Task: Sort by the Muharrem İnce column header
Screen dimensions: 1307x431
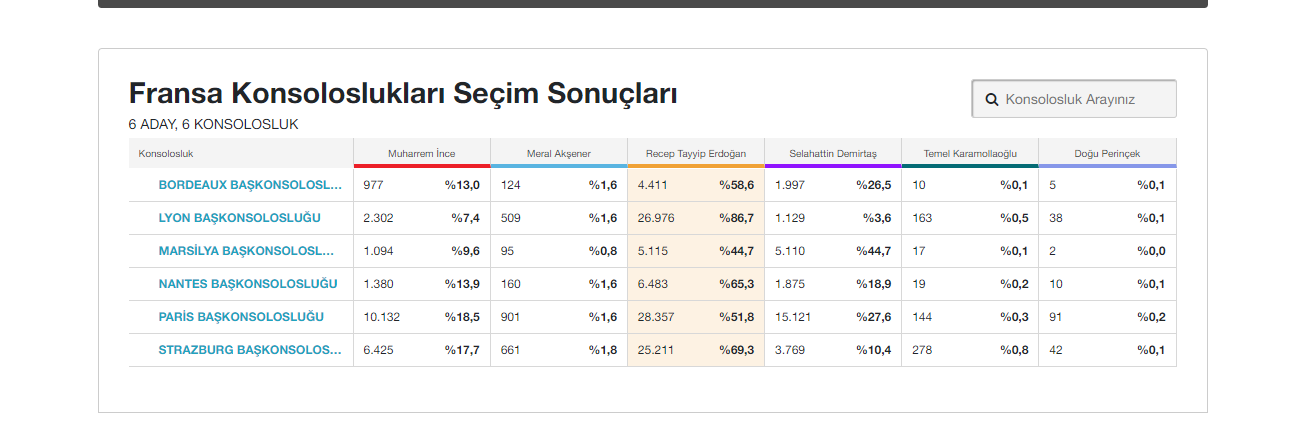Action: tap(421, 154)
